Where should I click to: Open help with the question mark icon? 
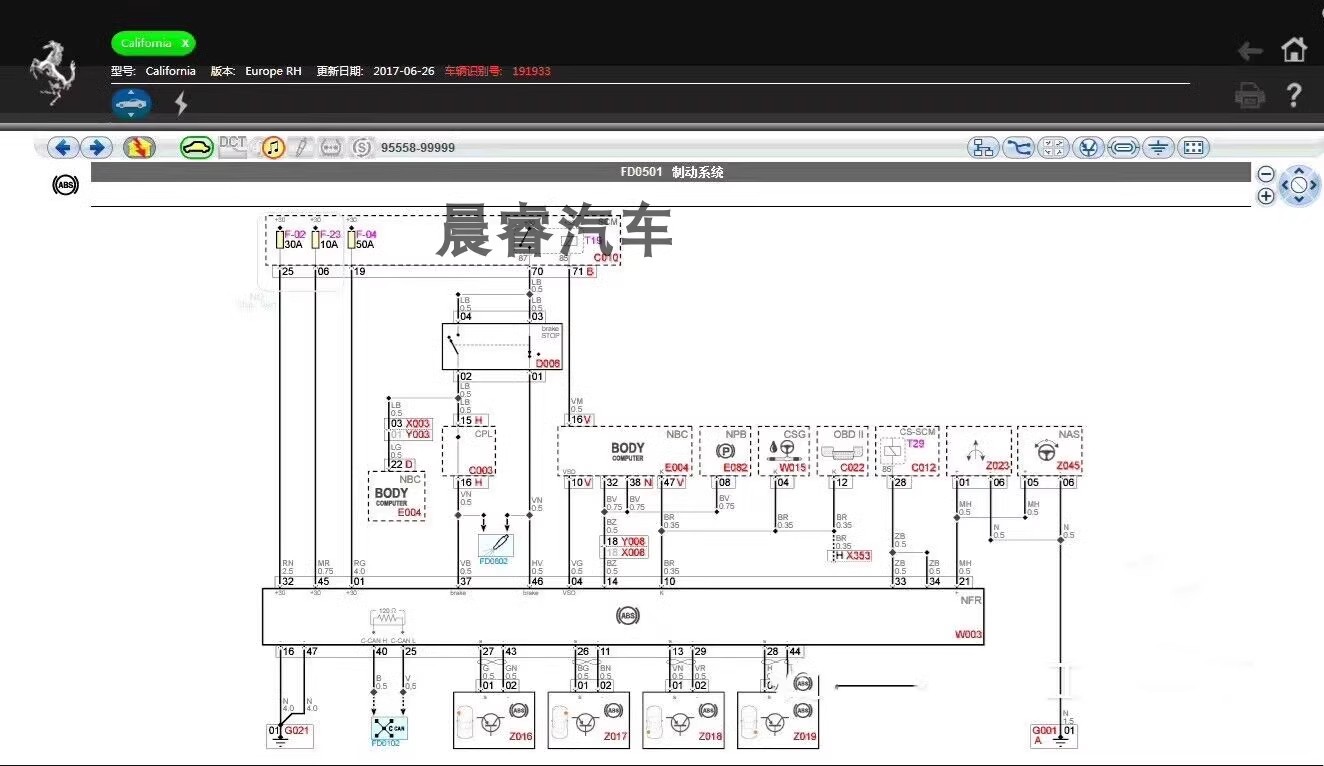click(1294, 96)
